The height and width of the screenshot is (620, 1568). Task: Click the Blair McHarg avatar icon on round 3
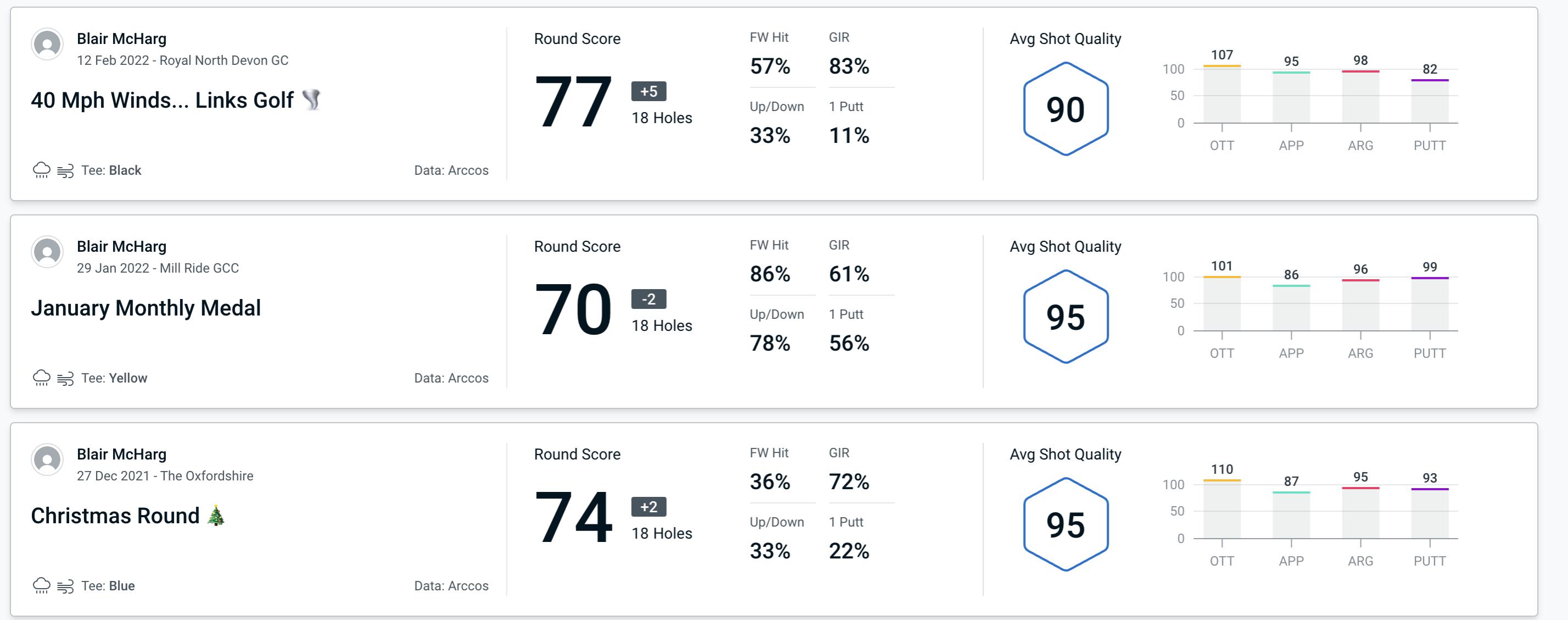click(x=47, y=461)
